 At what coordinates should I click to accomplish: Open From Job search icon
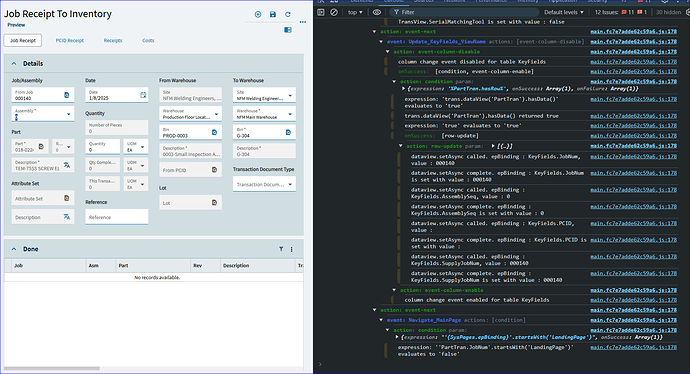[67, 95]
